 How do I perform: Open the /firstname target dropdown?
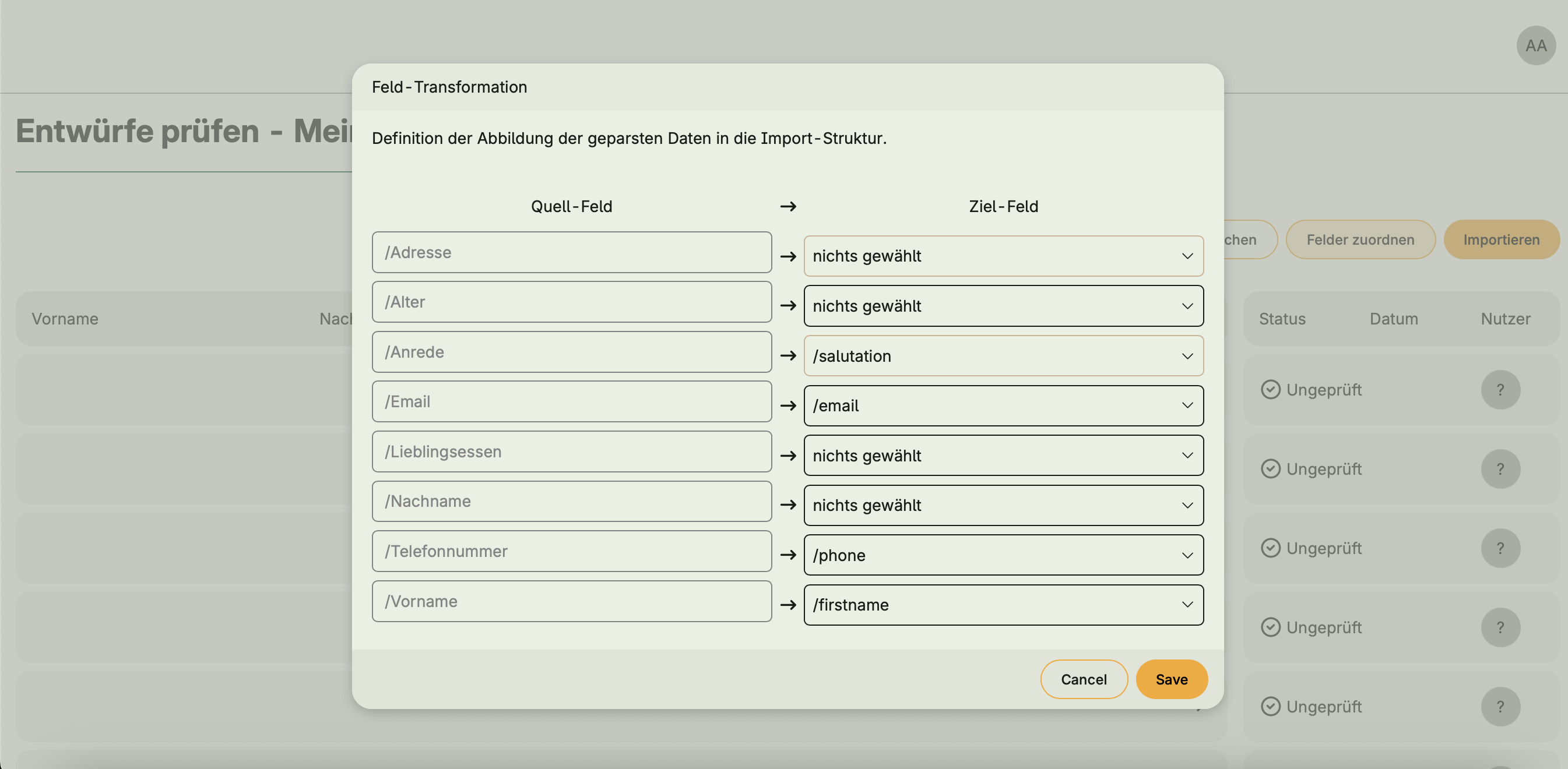tap(1003, 605)
